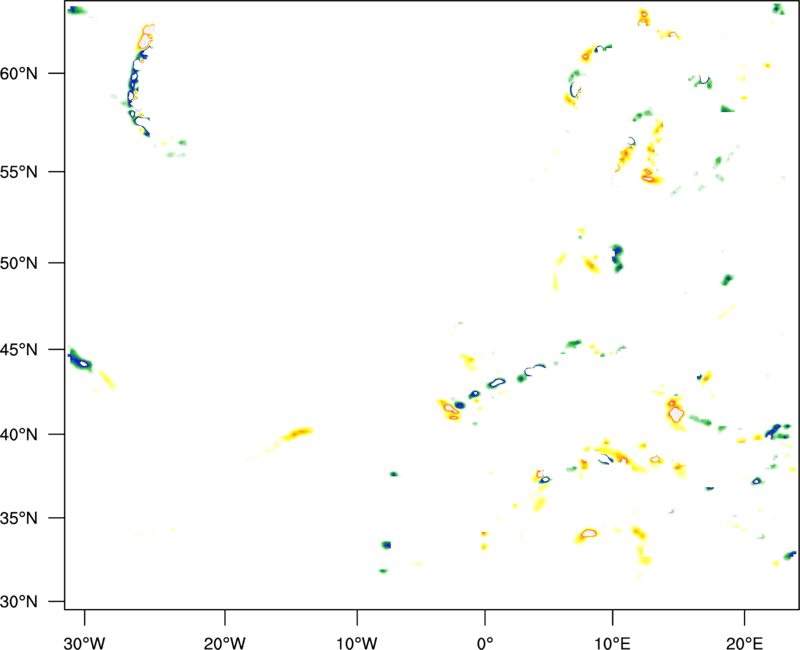Click the 40°N latitude label

click(19, 435)
